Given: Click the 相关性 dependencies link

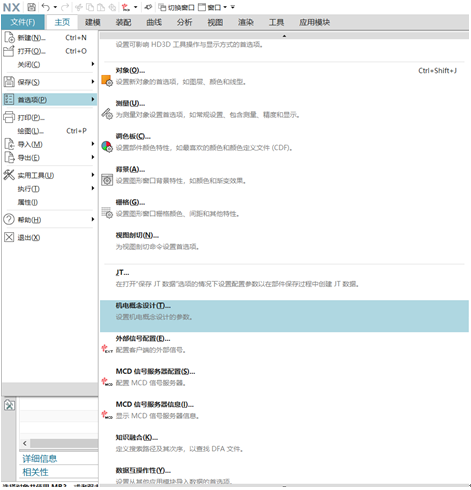Looking at the screenshot, I should 35,472.
